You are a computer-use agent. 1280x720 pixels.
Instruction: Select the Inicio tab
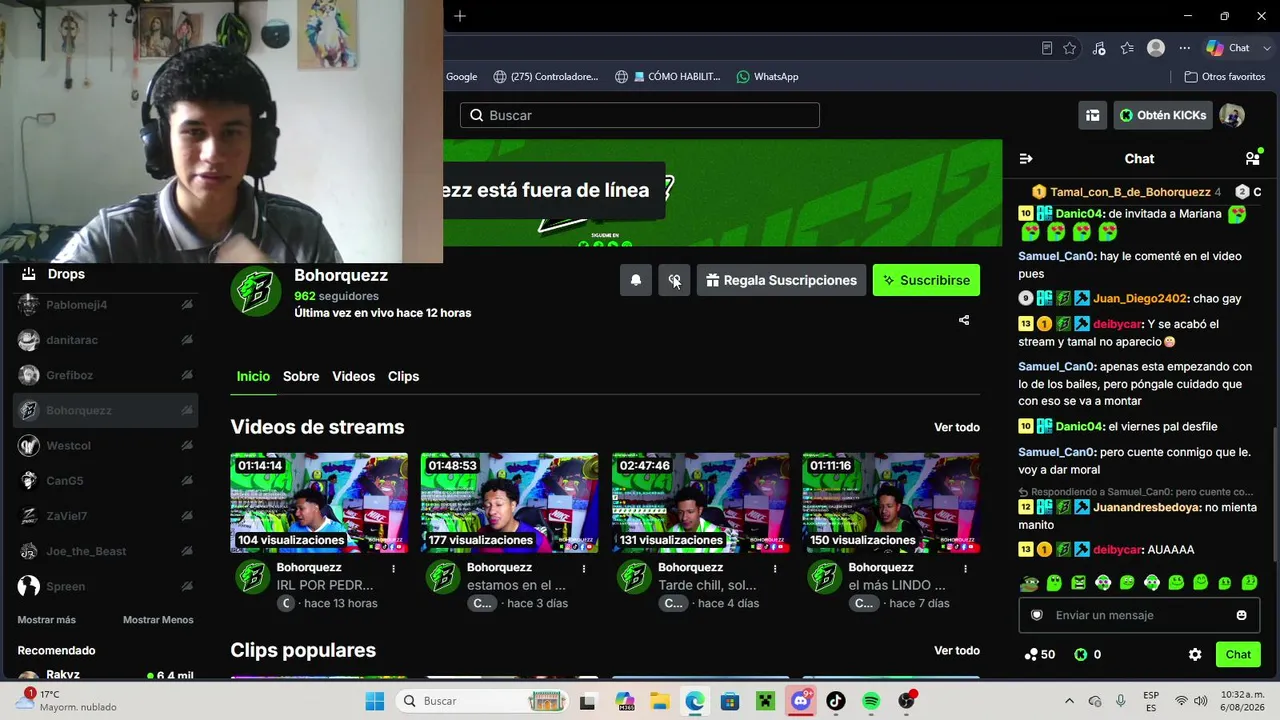click(x=253, y=376)
